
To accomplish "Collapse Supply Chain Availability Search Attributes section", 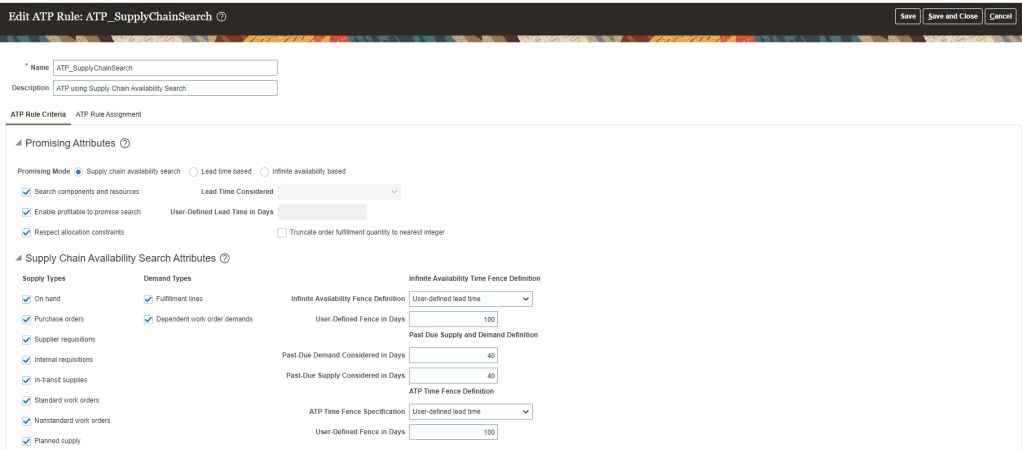I will 18,258.
